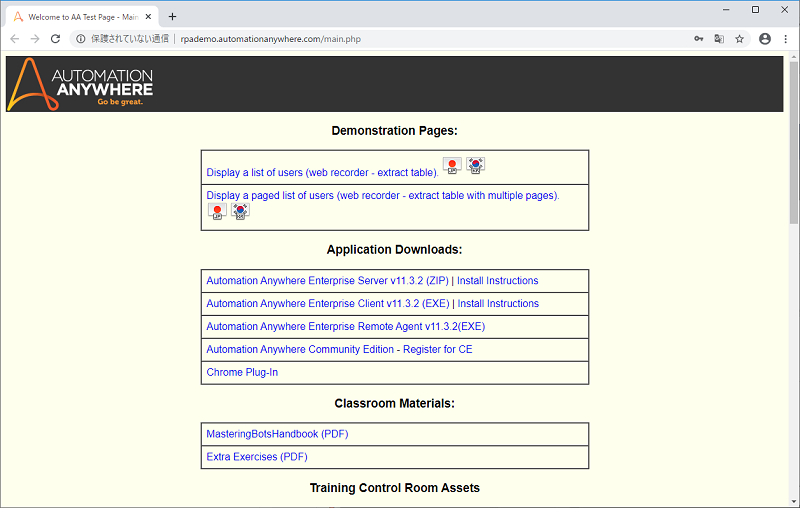Click the Application Downloads: heading

coord(394,249)
